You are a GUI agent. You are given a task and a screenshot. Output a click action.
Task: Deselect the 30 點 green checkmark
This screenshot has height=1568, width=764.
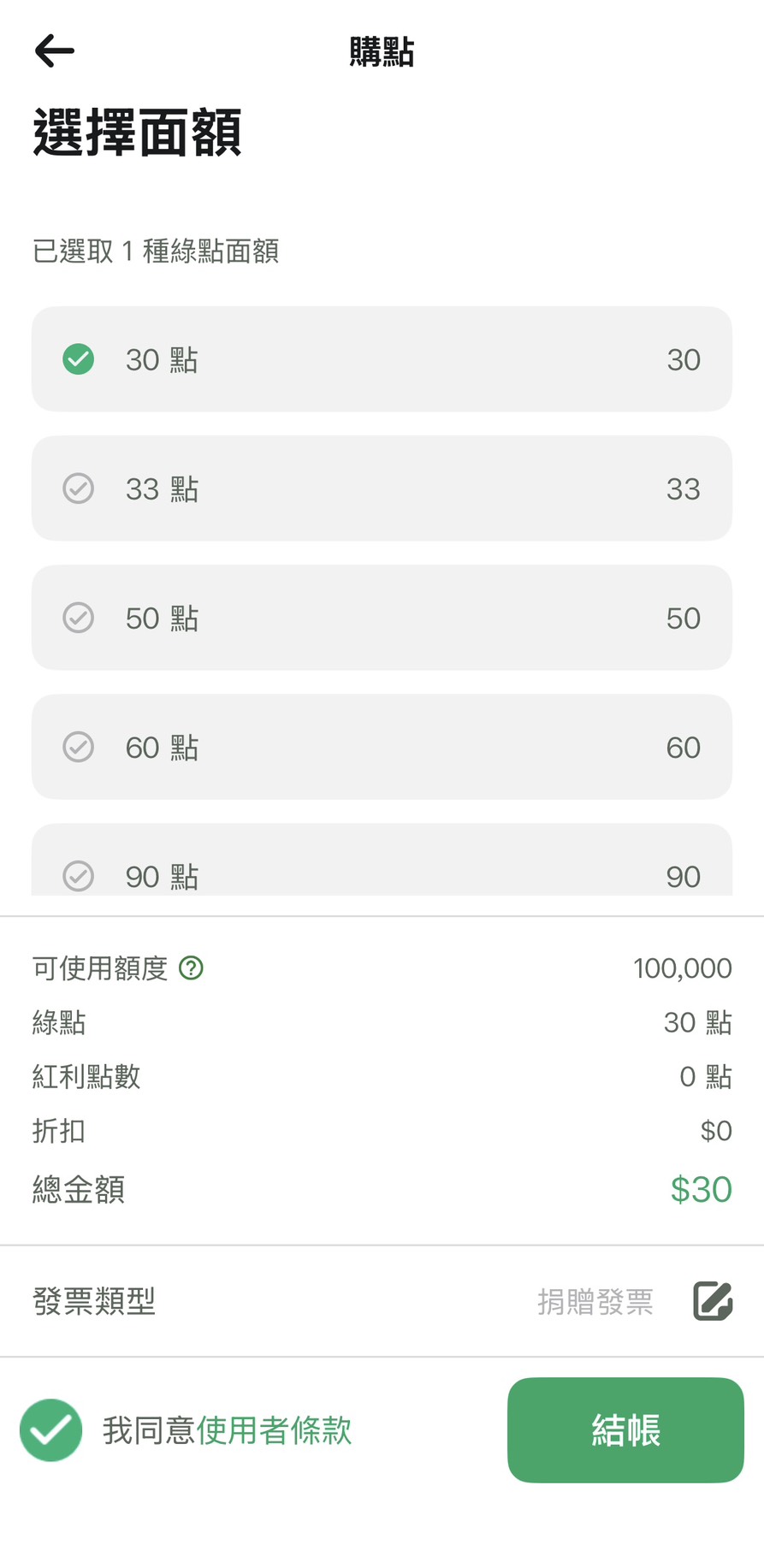click(79, 359)
